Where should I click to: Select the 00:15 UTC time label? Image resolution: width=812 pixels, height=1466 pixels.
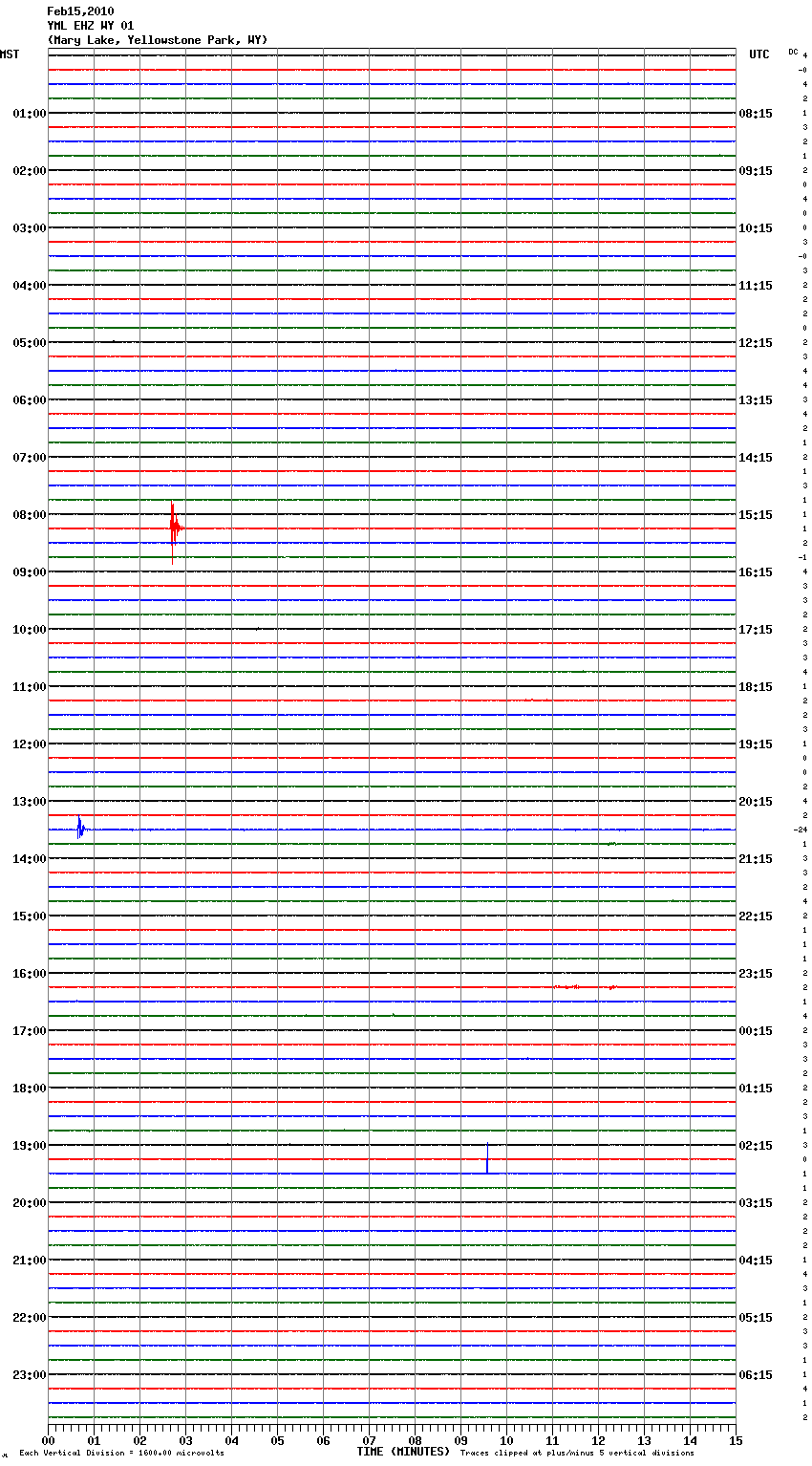756,1031
